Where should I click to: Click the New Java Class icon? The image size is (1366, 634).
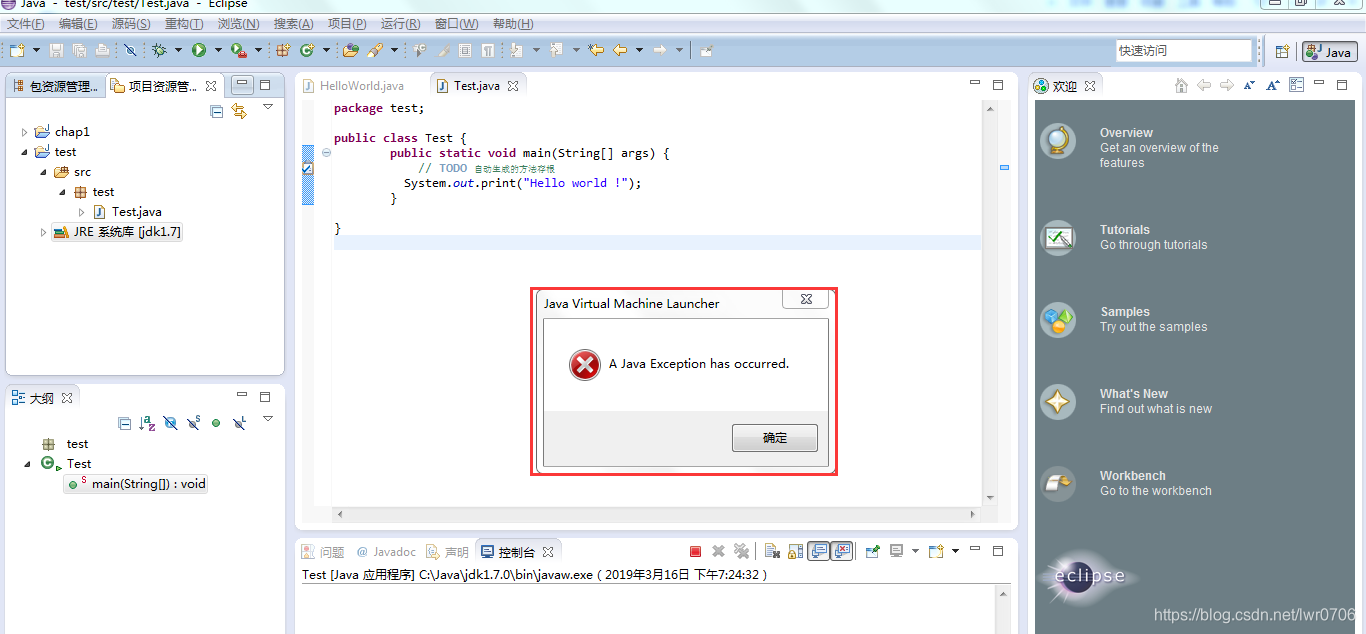(x=307, y=50)
